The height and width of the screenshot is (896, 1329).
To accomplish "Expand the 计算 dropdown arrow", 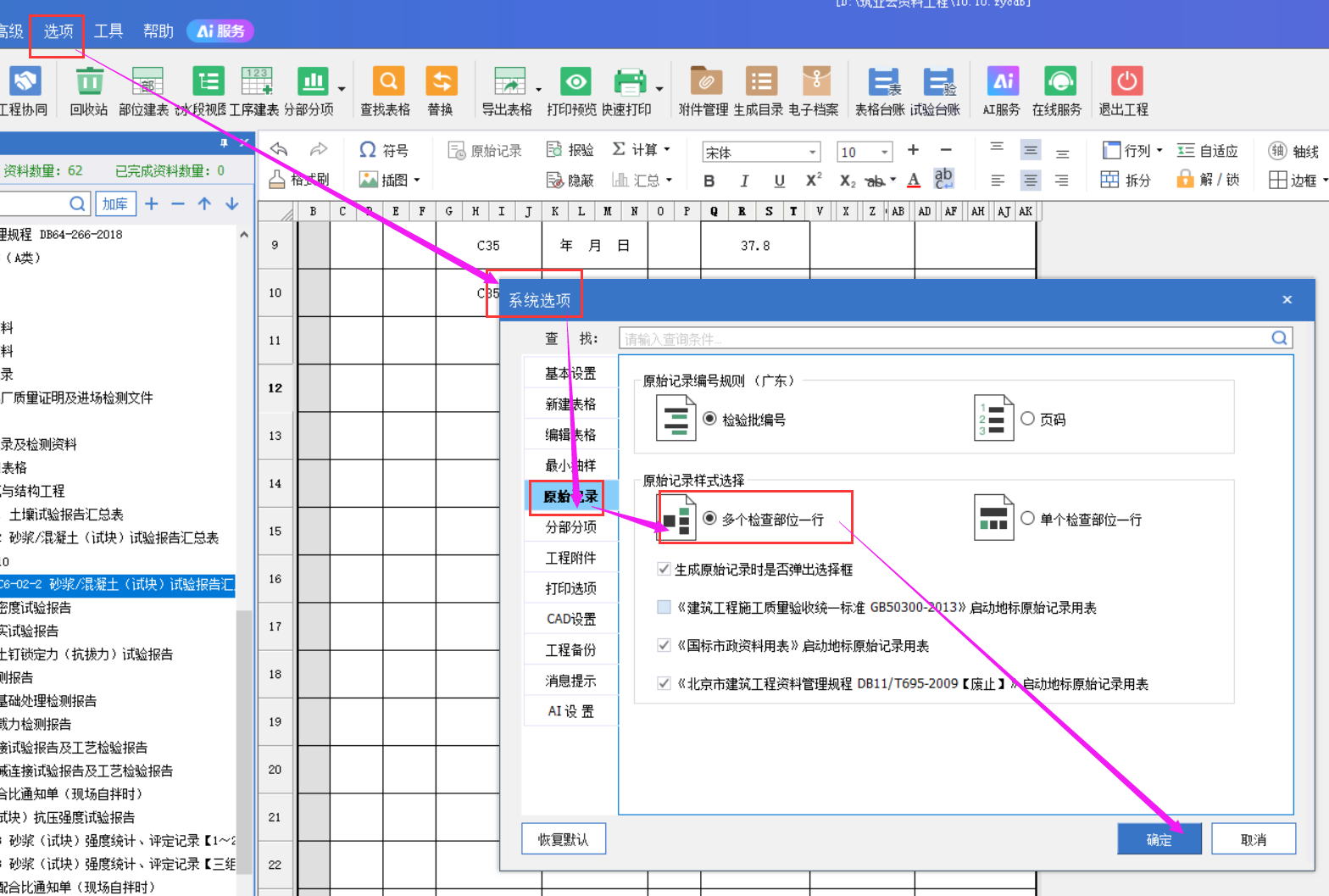I will click(667, 150).
